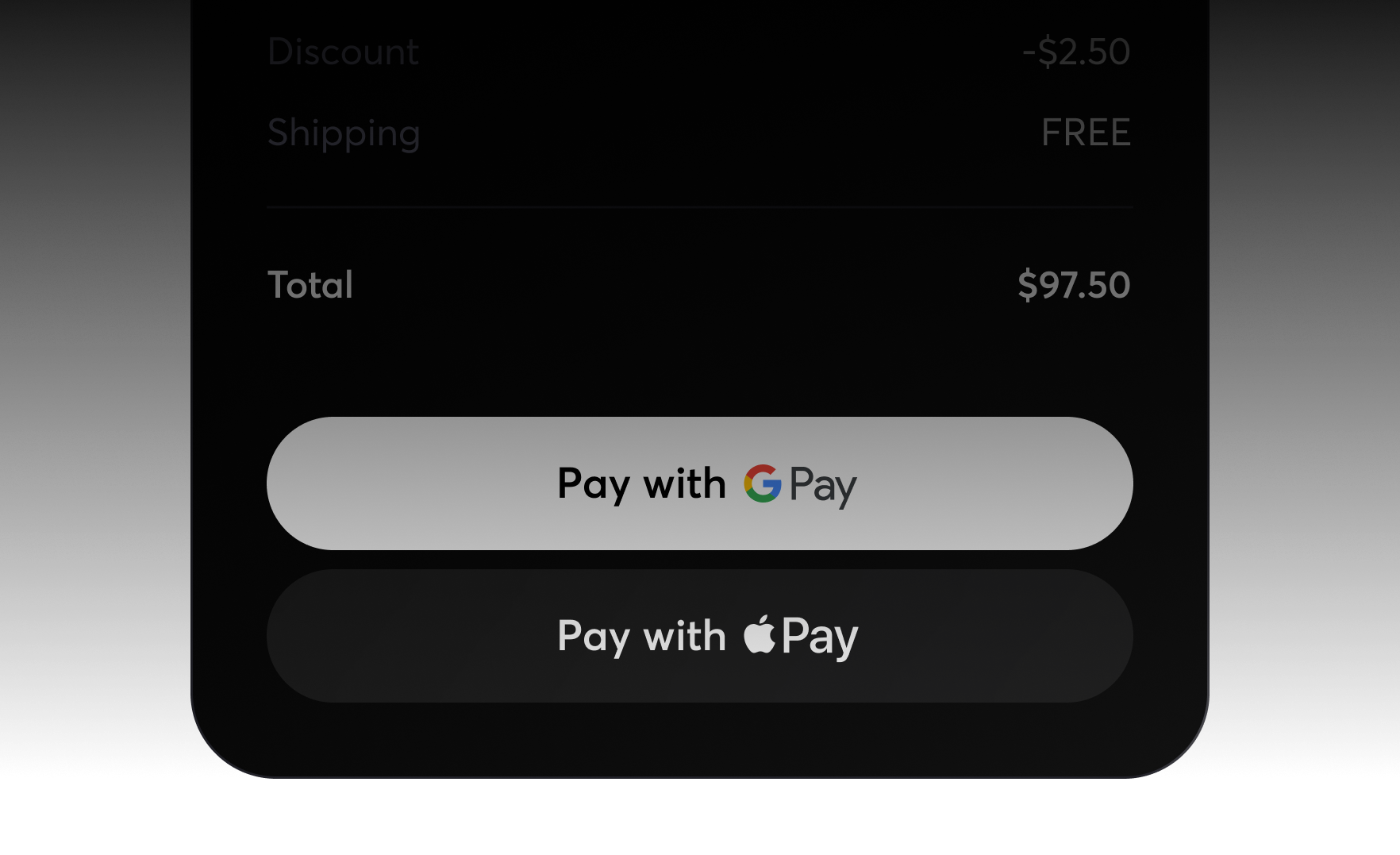Image resolution: width=1400 pixels, height=855 pixels.
Task: Select the Total label
Action: 310,285
